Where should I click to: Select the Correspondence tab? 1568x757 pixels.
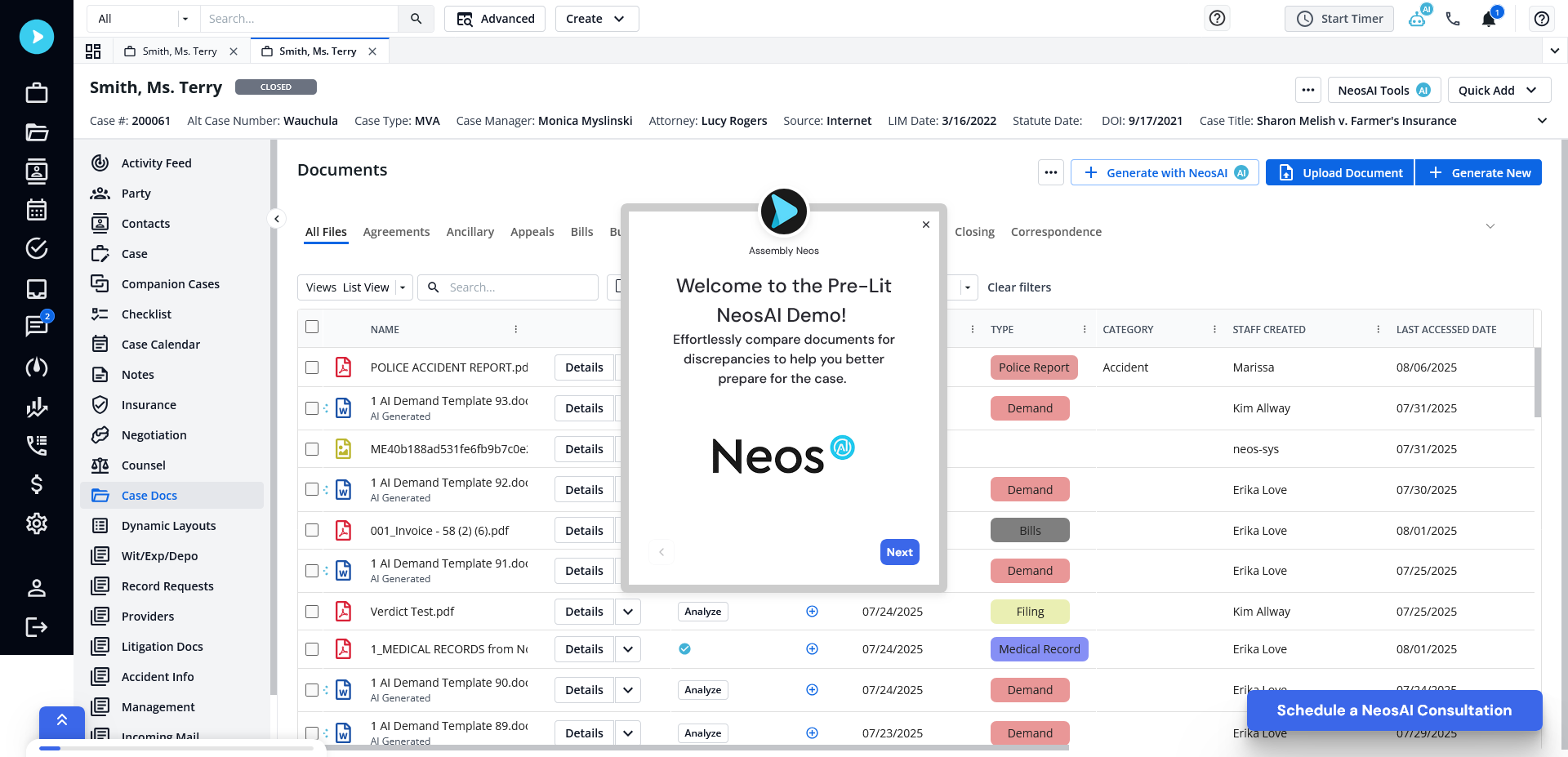[1056, 232]
